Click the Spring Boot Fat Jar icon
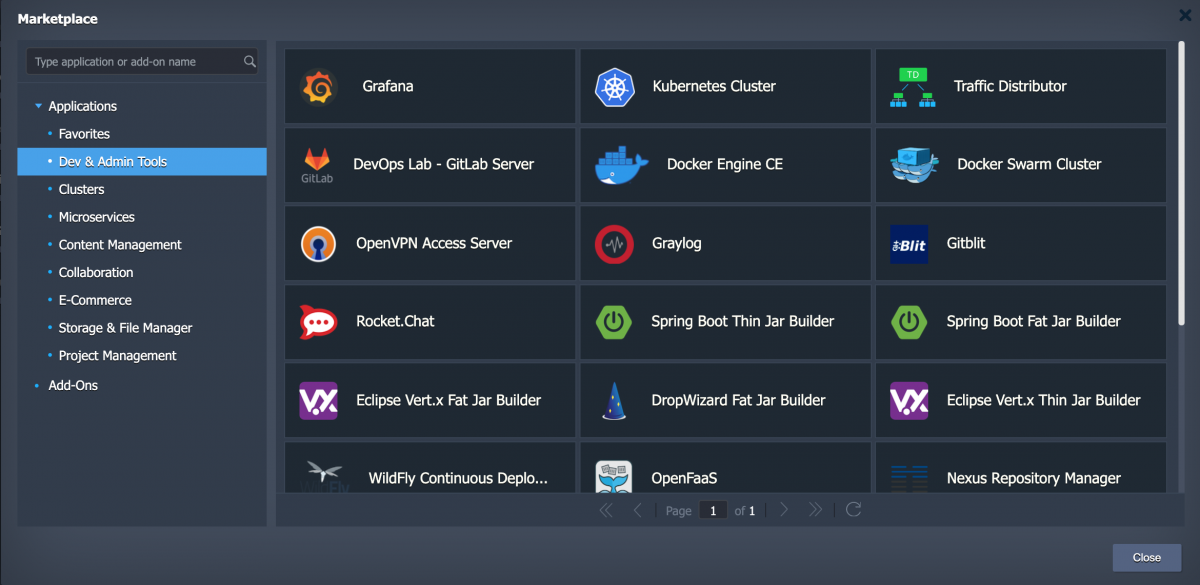 point(908,322)
